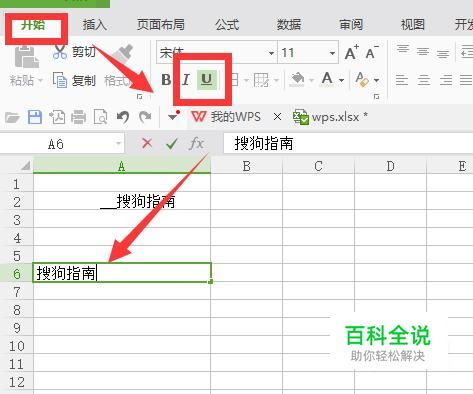Open the quick access toolbar customize dropdown
The image size is (473, 394).
[173, 117]
